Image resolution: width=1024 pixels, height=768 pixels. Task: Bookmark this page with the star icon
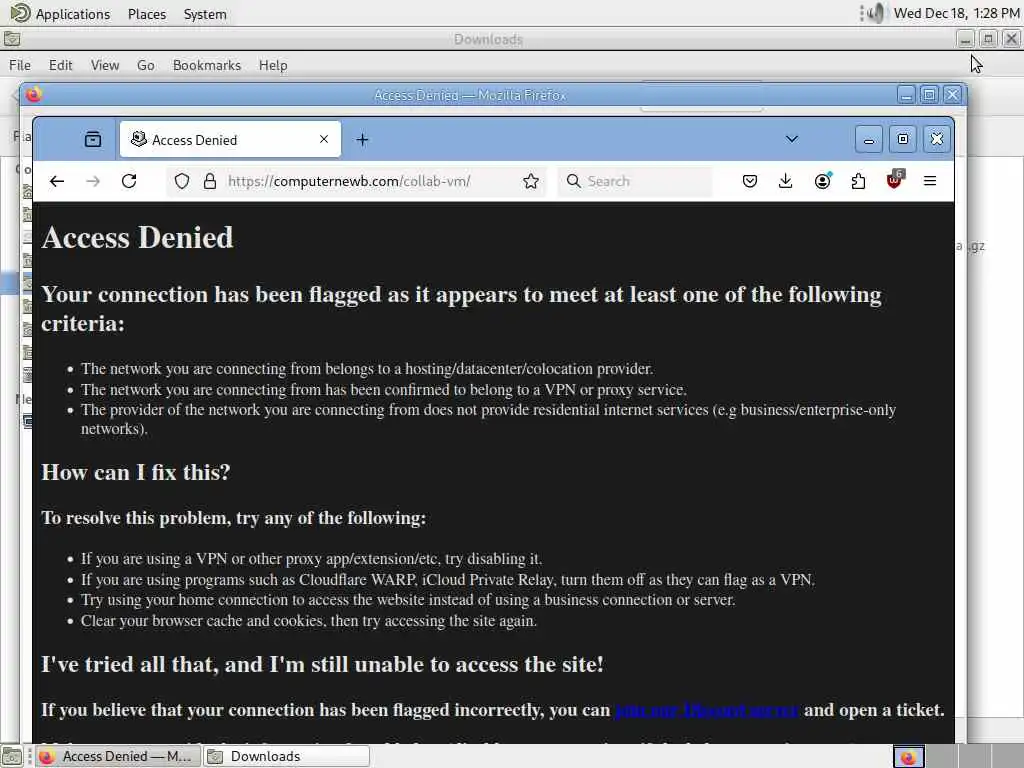531,181
